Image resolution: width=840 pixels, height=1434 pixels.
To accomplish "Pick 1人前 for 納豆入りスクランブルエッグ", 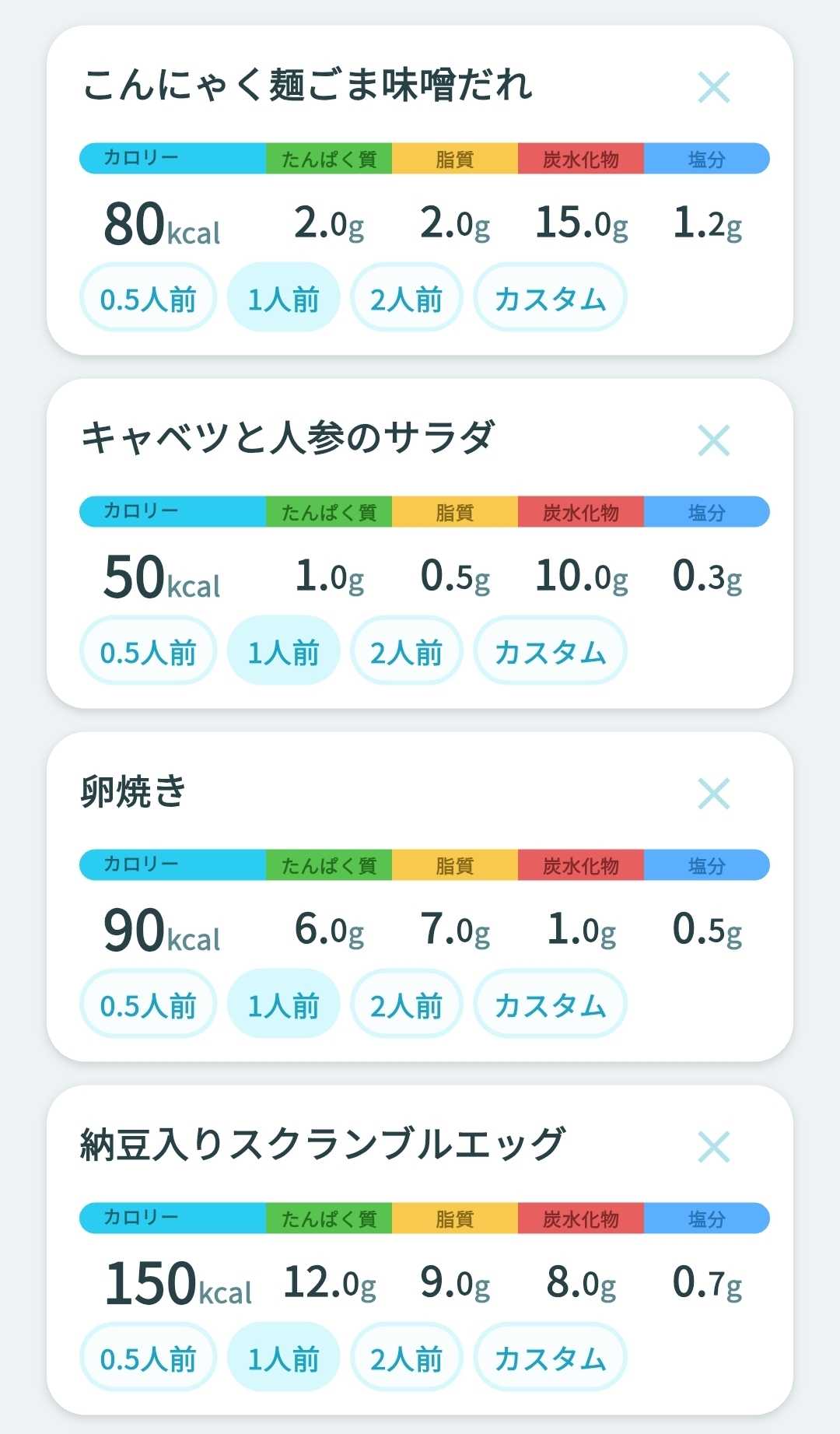I will point(283,1358).
